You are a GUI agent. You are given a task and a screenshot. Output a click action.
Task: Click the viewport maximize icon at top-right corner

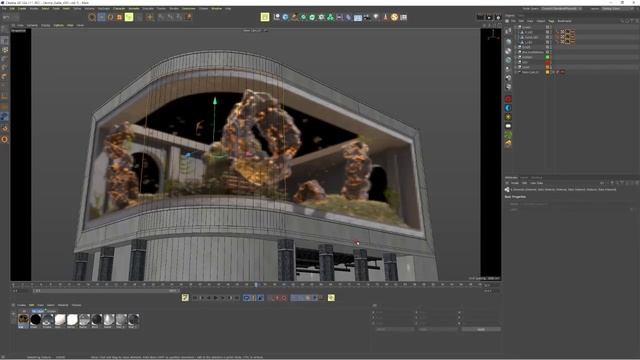pos(499,25)
